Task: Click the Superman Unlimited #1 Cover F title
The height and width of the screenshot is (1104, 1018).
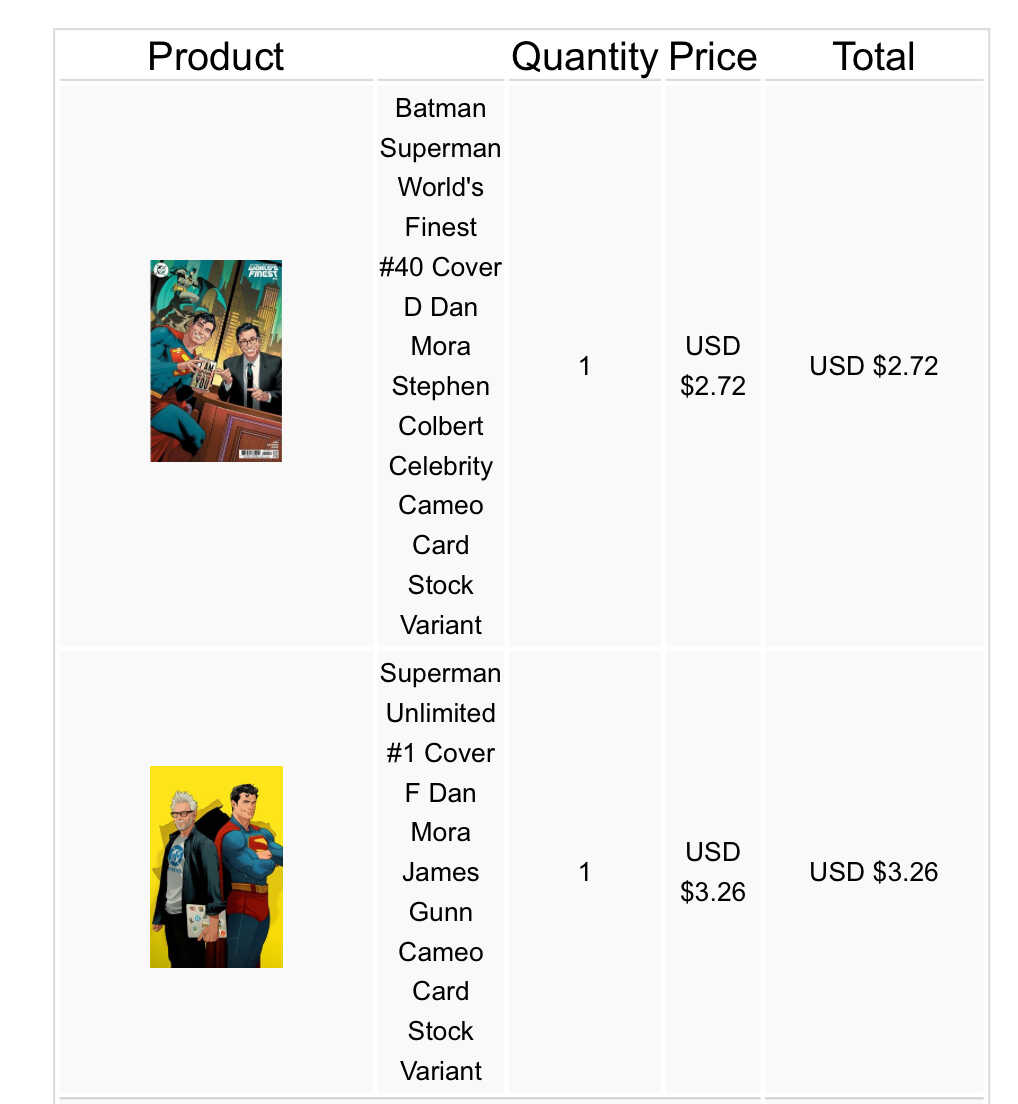Action: point(441,872)
